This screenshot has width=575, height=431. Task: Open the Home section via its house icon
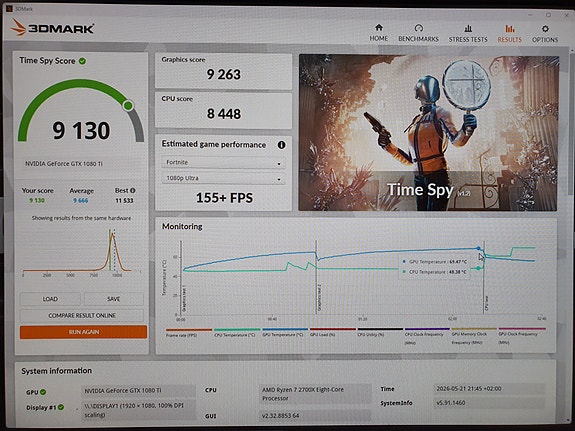click(x=379, y=28)
